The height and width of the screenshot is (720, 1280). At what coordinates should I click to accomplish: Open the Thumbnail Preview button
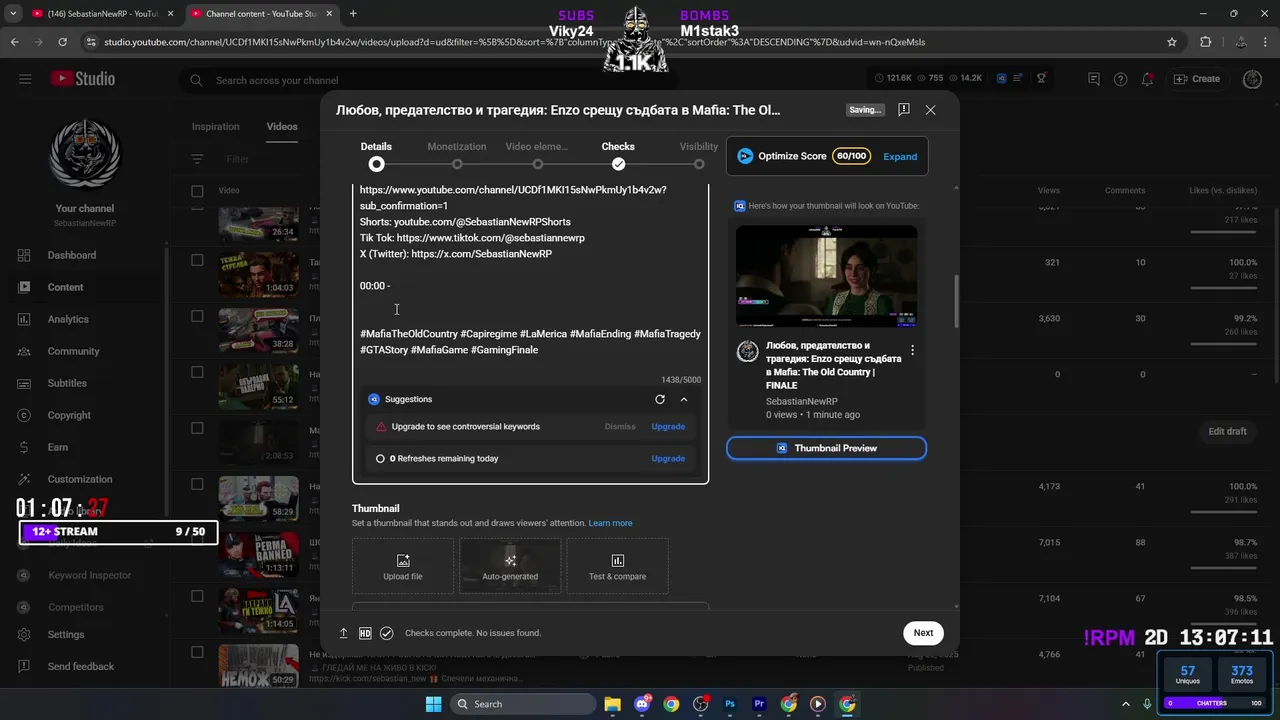[x=826, y=448]
